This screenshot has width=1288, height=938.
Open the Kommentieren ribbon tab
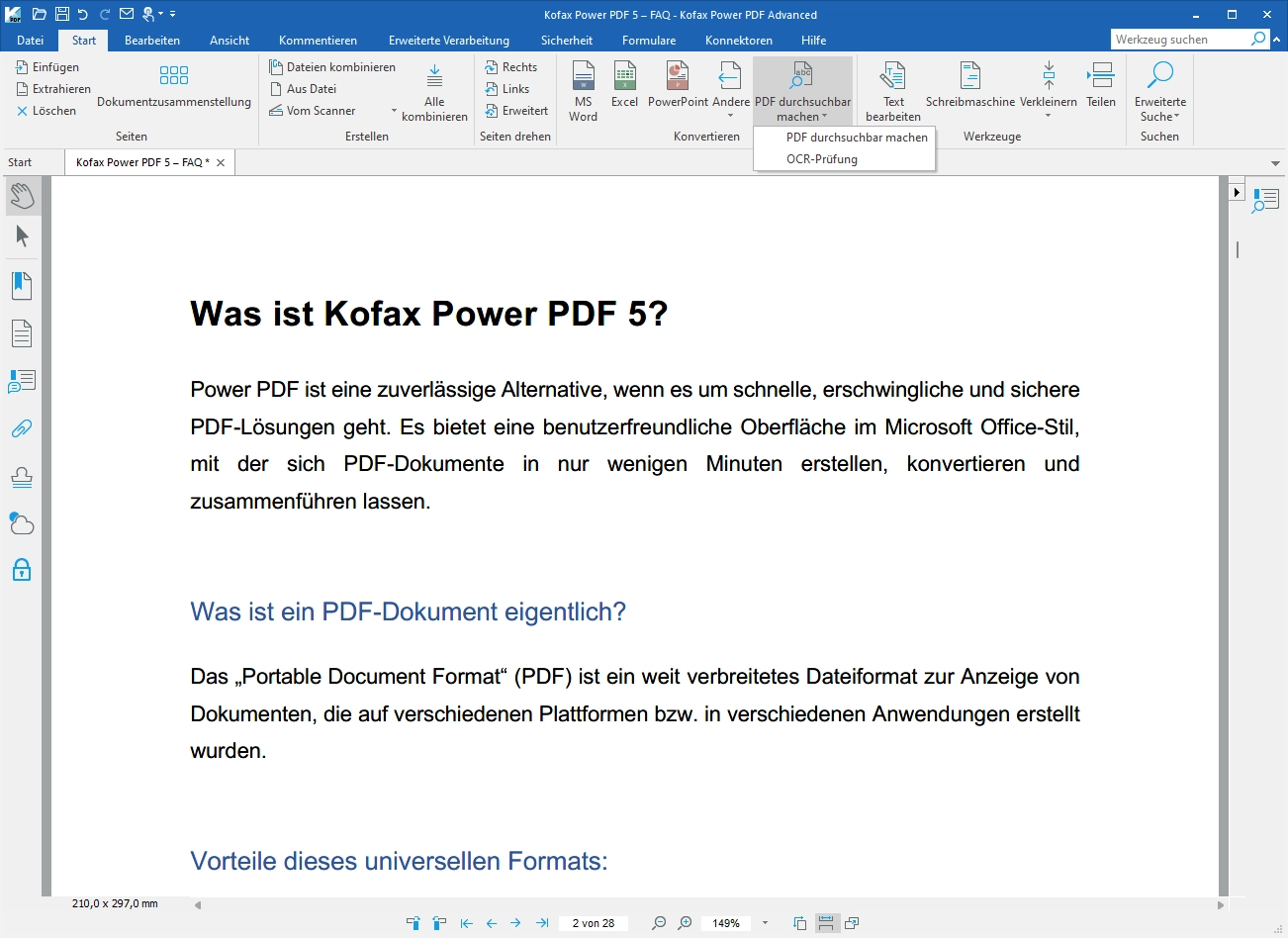pos(318,41)
